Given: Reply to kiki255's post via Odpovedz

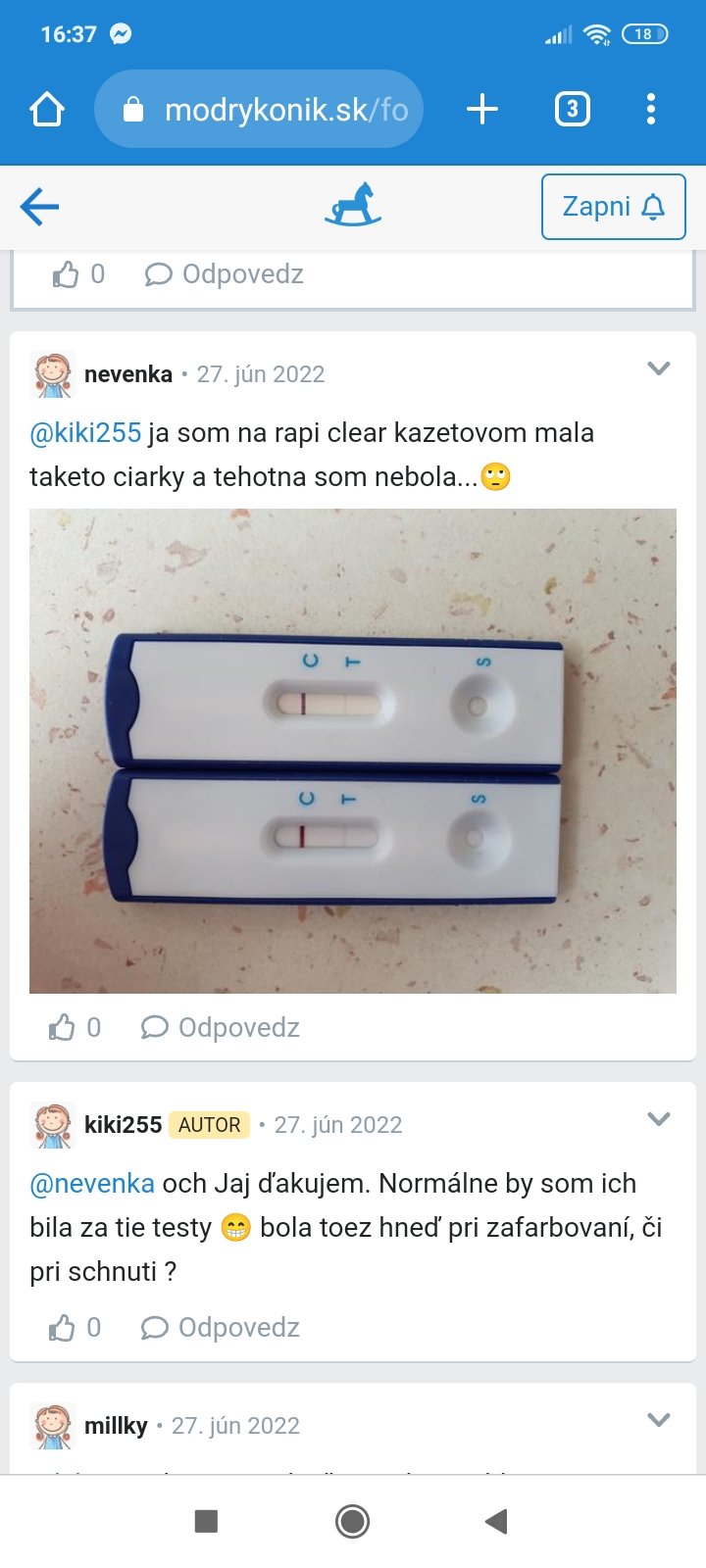Looking at the screenshot, I should (221, 1327).
